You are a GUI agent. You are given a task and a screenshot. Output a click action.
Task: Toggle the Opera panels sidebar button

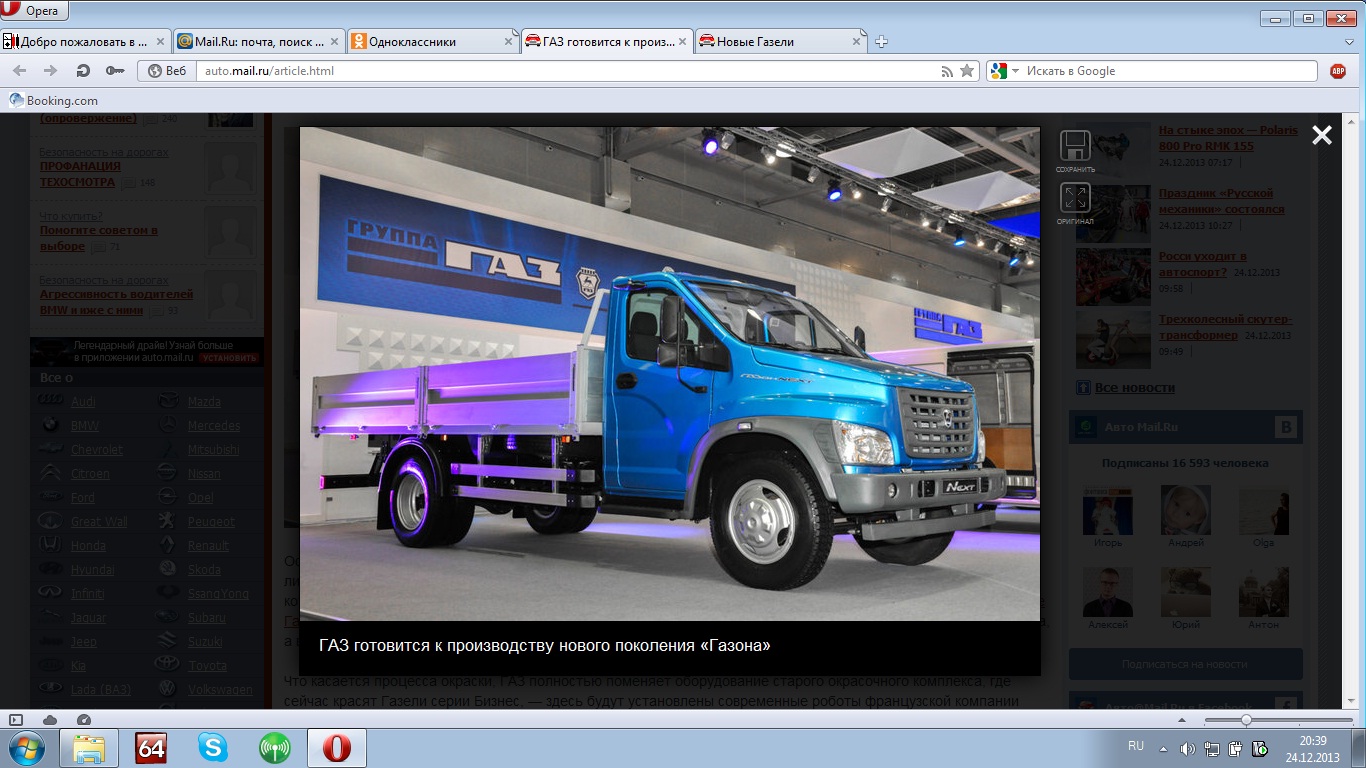(16, 720)
